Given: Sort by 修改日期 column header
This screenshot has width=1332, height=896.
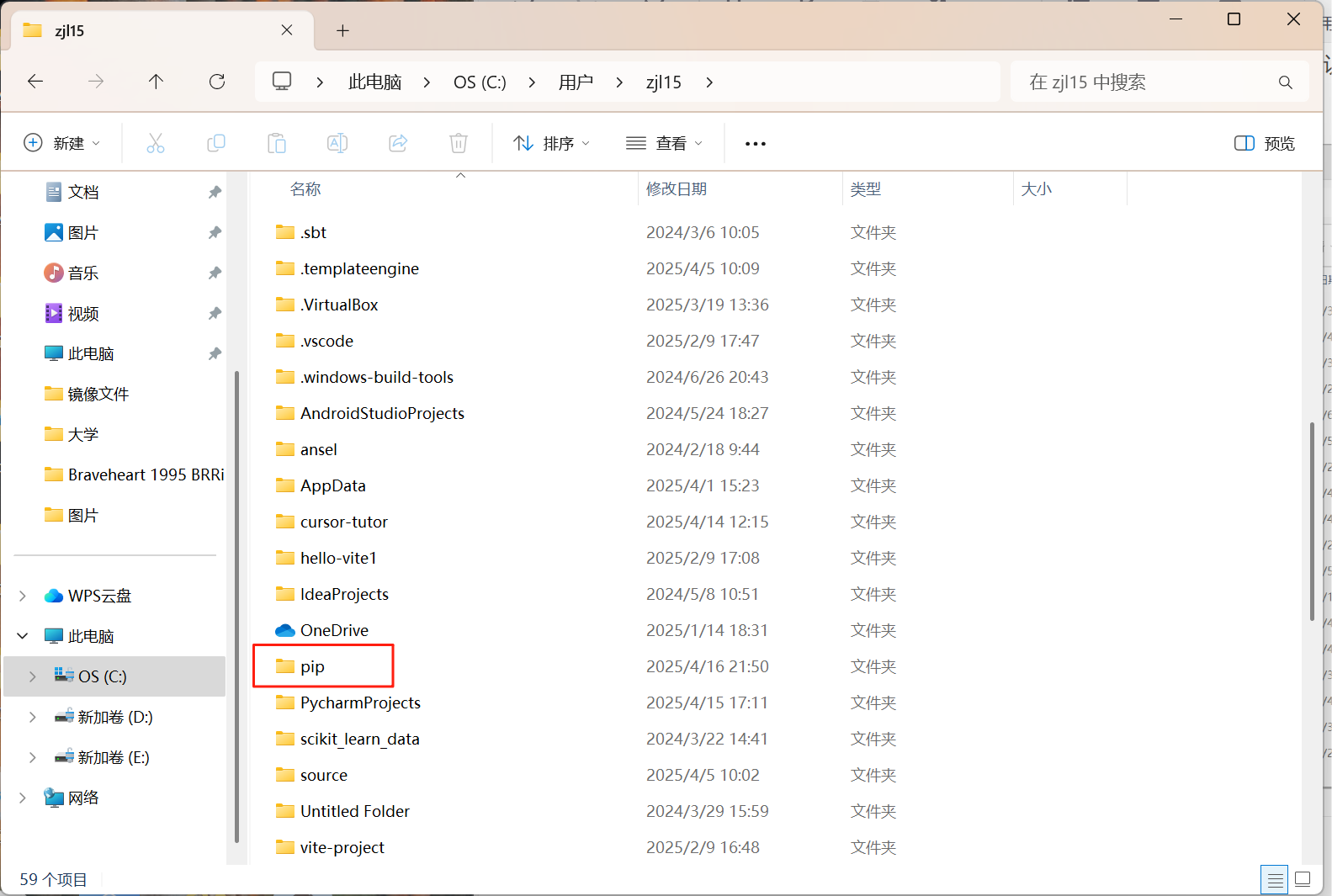Looking at the screenshot, I should tap(677, 189).
